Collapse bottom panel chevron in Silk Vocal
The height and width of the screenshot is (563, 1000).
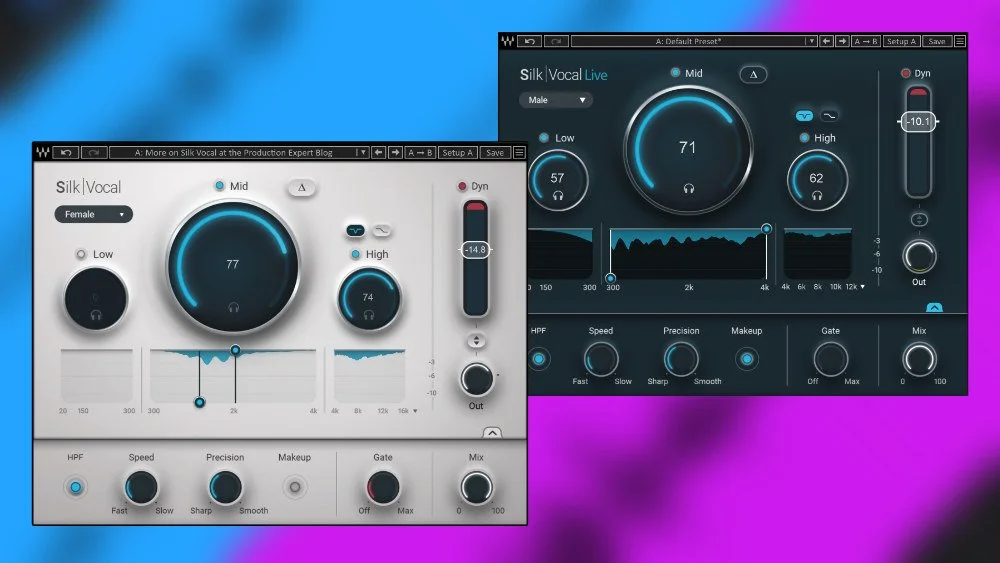coord(492,433)
